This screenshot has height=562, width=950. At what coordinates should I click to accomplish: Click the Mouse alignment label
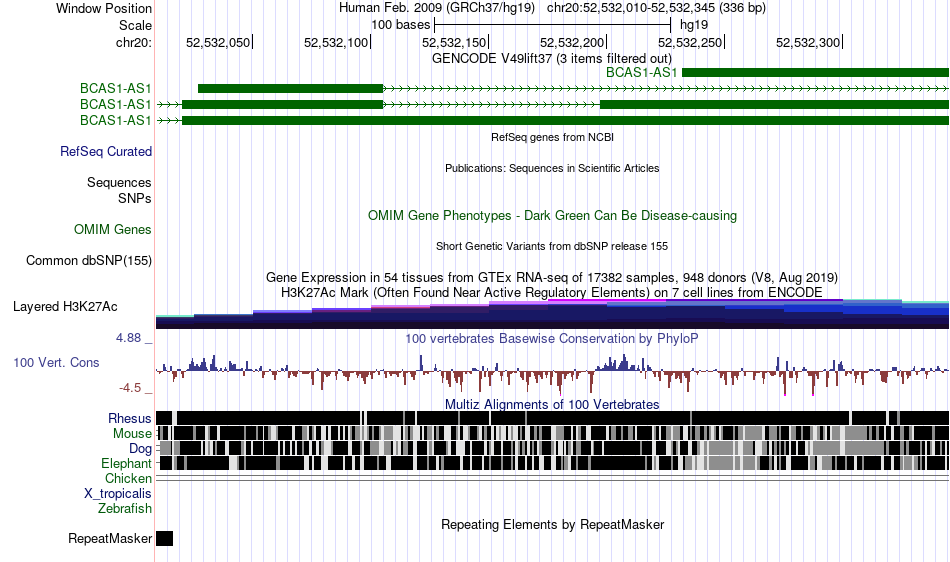132,434
